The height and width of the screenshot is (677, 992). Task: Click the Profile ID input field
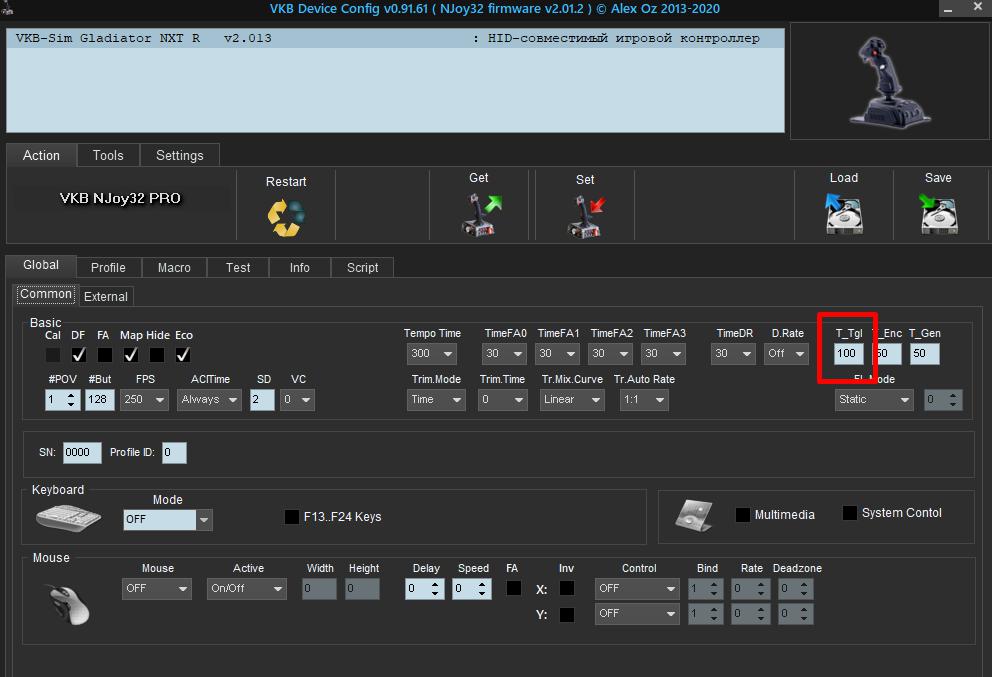click(174, 452)
